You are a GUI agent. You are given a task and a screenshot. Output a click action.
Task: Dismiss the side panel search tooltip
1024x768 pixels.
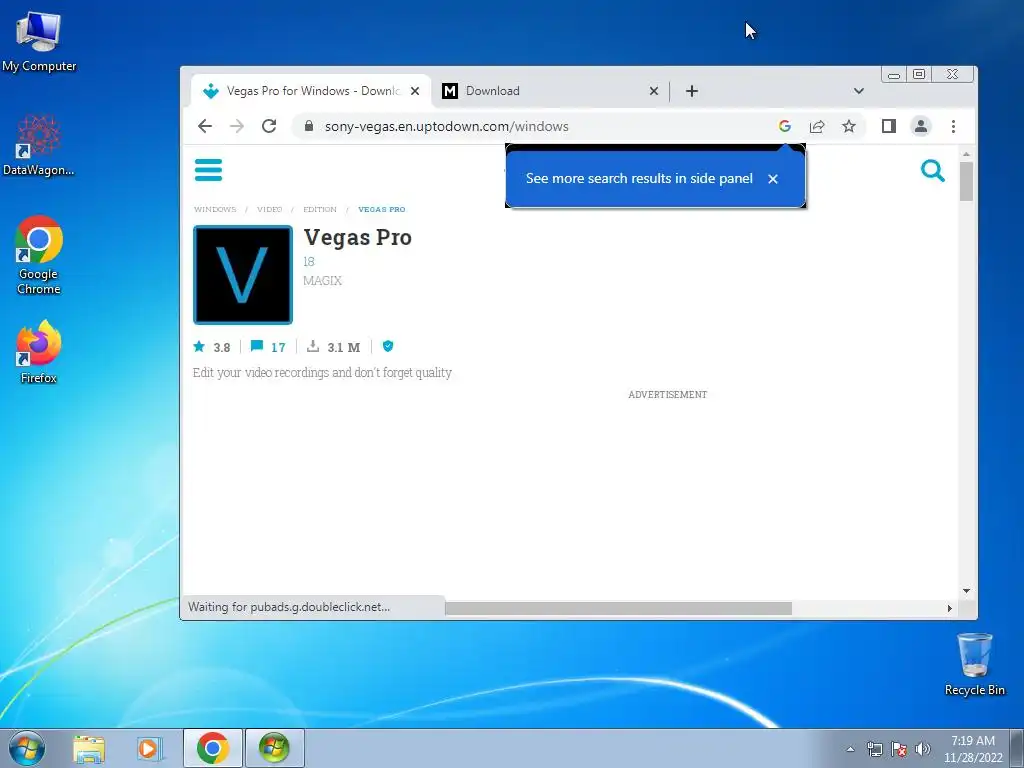click(x=773, y=179)
